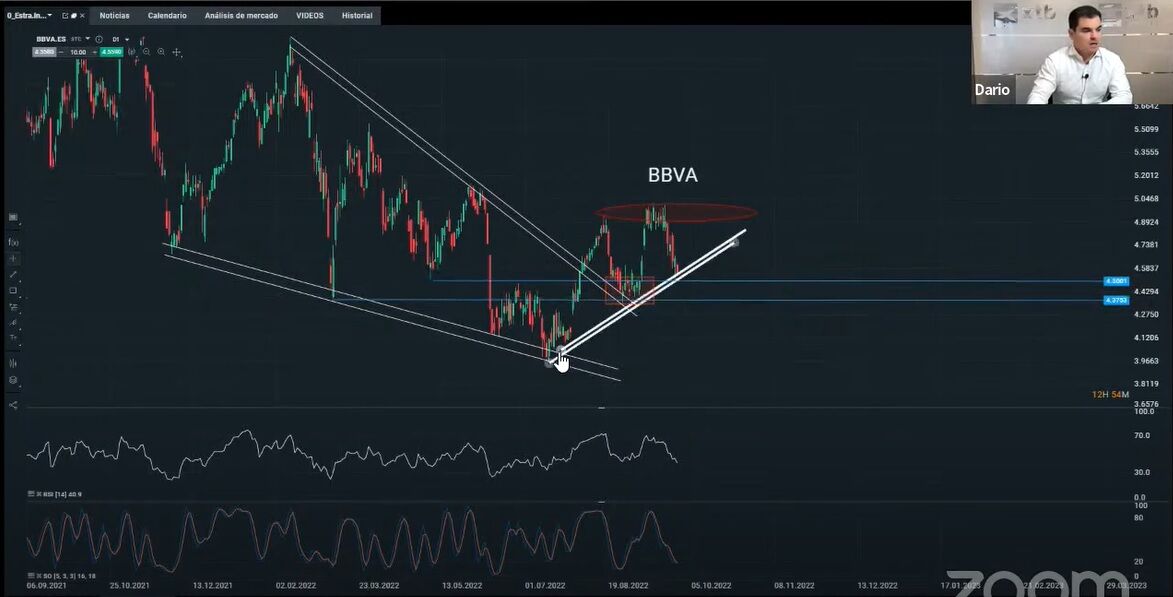Click the 05.10.2022 date on time axis
This screenshot has width=1173, height=597.
coord(711,585)
